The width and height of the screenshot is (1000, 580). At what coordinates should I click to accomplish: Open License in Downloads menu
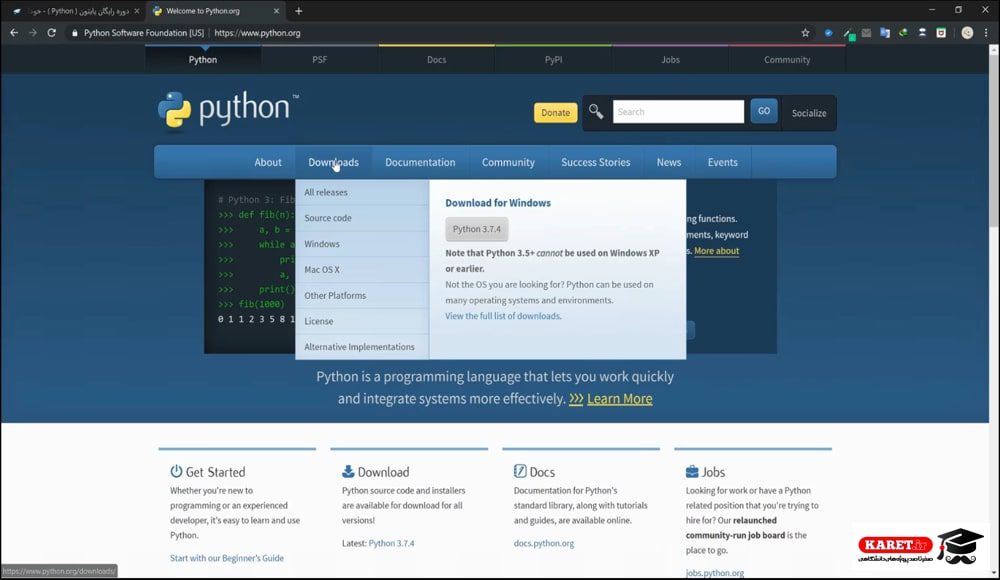click(x=362, y=321)
